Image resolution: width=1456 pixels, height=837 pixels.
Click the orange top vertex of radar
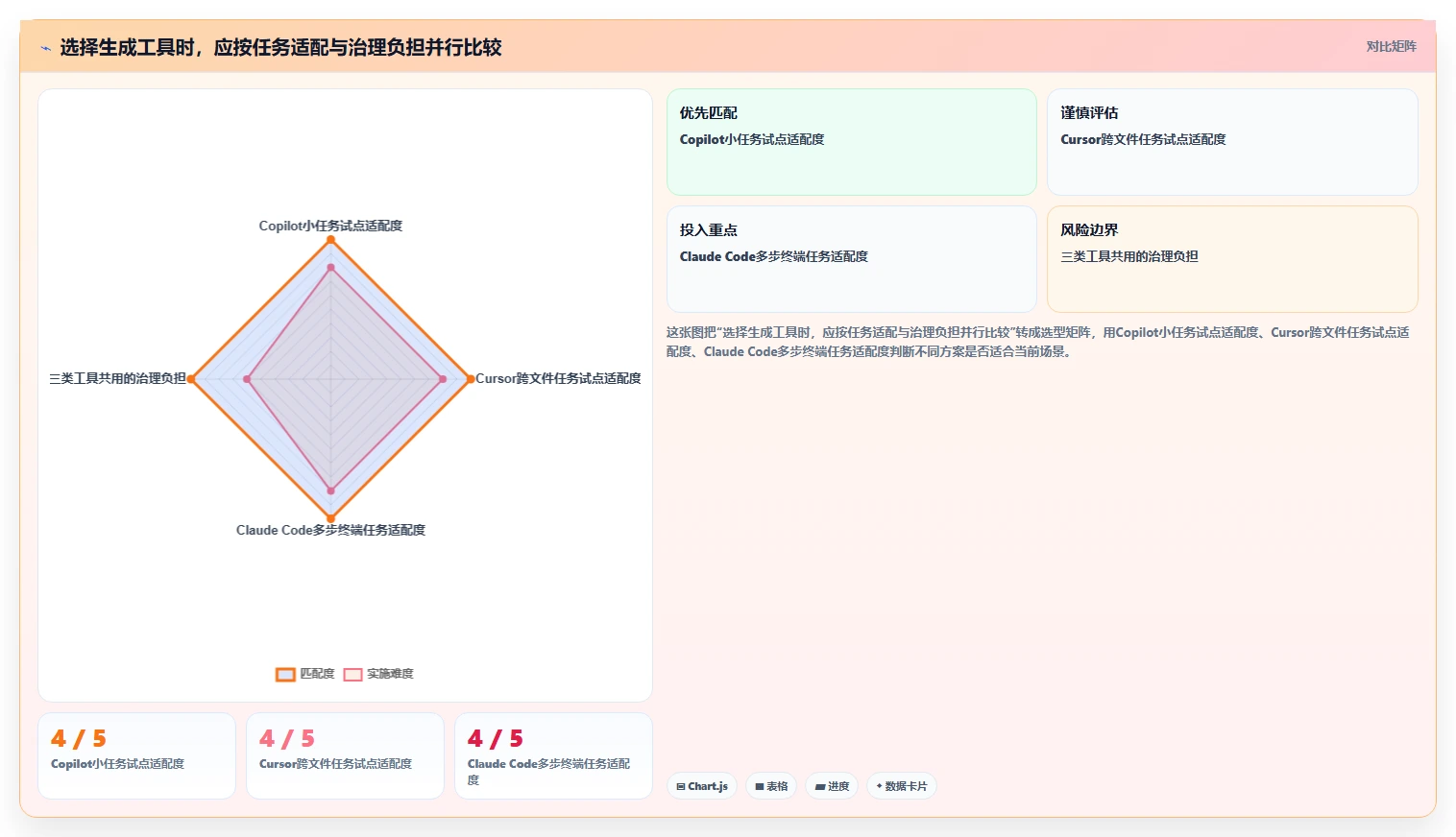point(330,240)
